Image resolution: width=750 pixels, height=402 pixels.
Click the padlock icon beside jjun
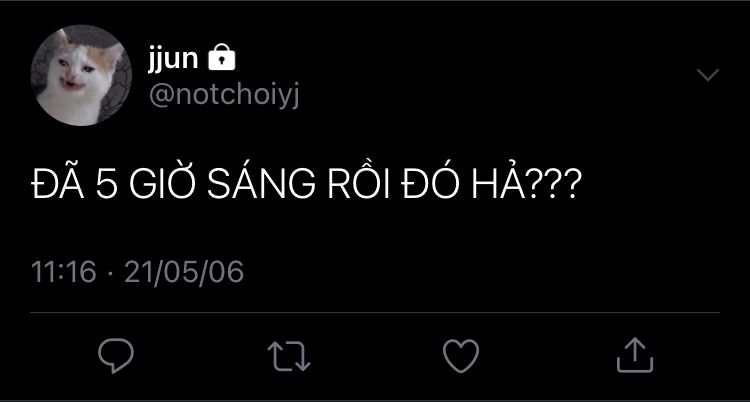pyautogui.click(x=220, y=60)
